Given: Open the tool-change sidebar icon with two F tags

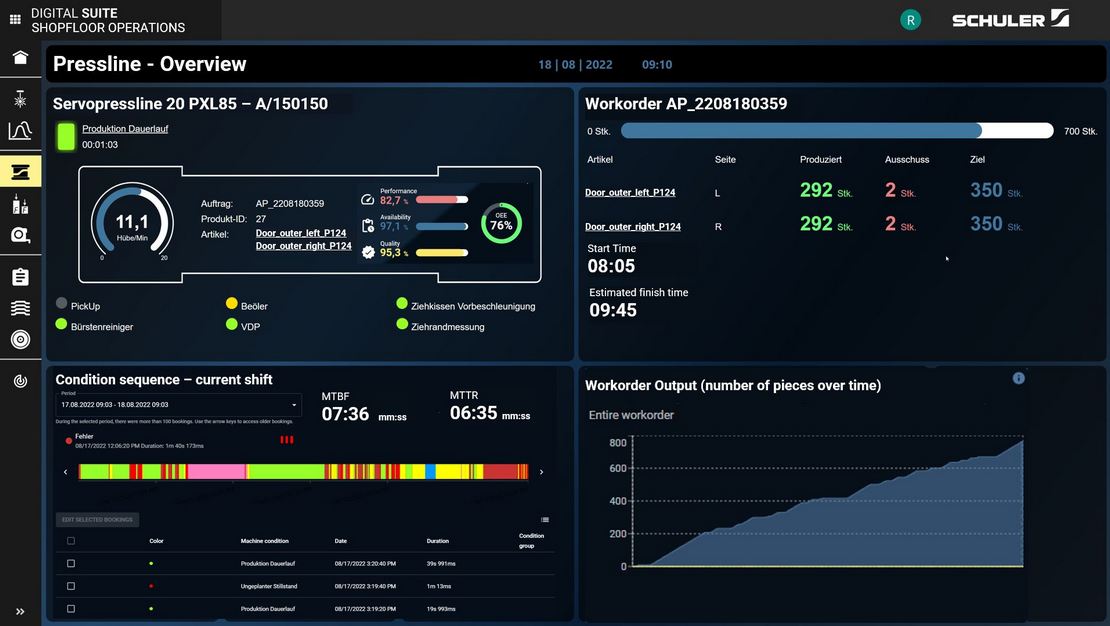Looking at the screenshot, I should pos(21,205).
